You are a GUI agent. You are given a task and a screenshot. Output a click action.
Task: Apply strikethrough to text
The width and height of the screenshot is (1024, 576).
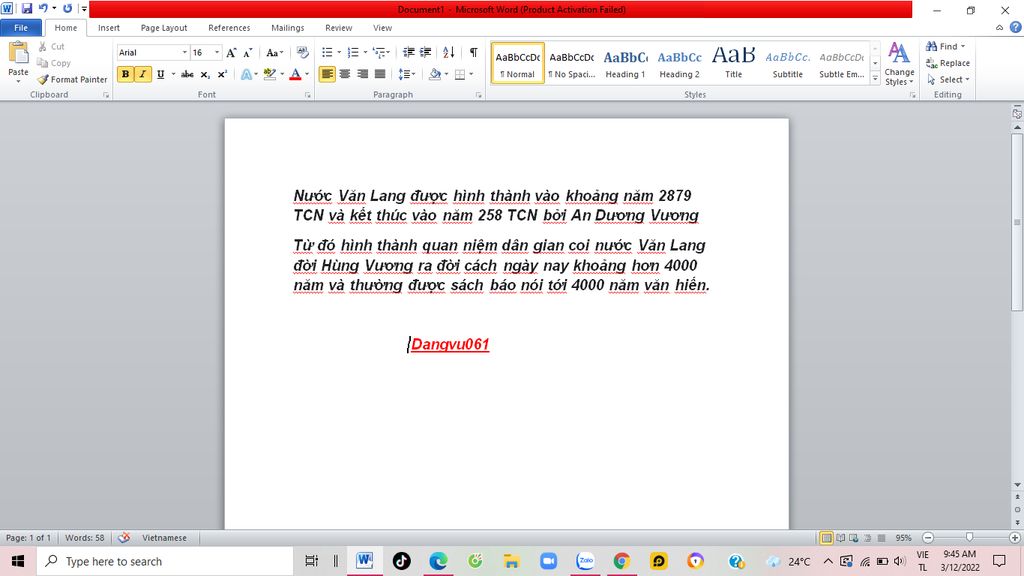tap(187, 74)
